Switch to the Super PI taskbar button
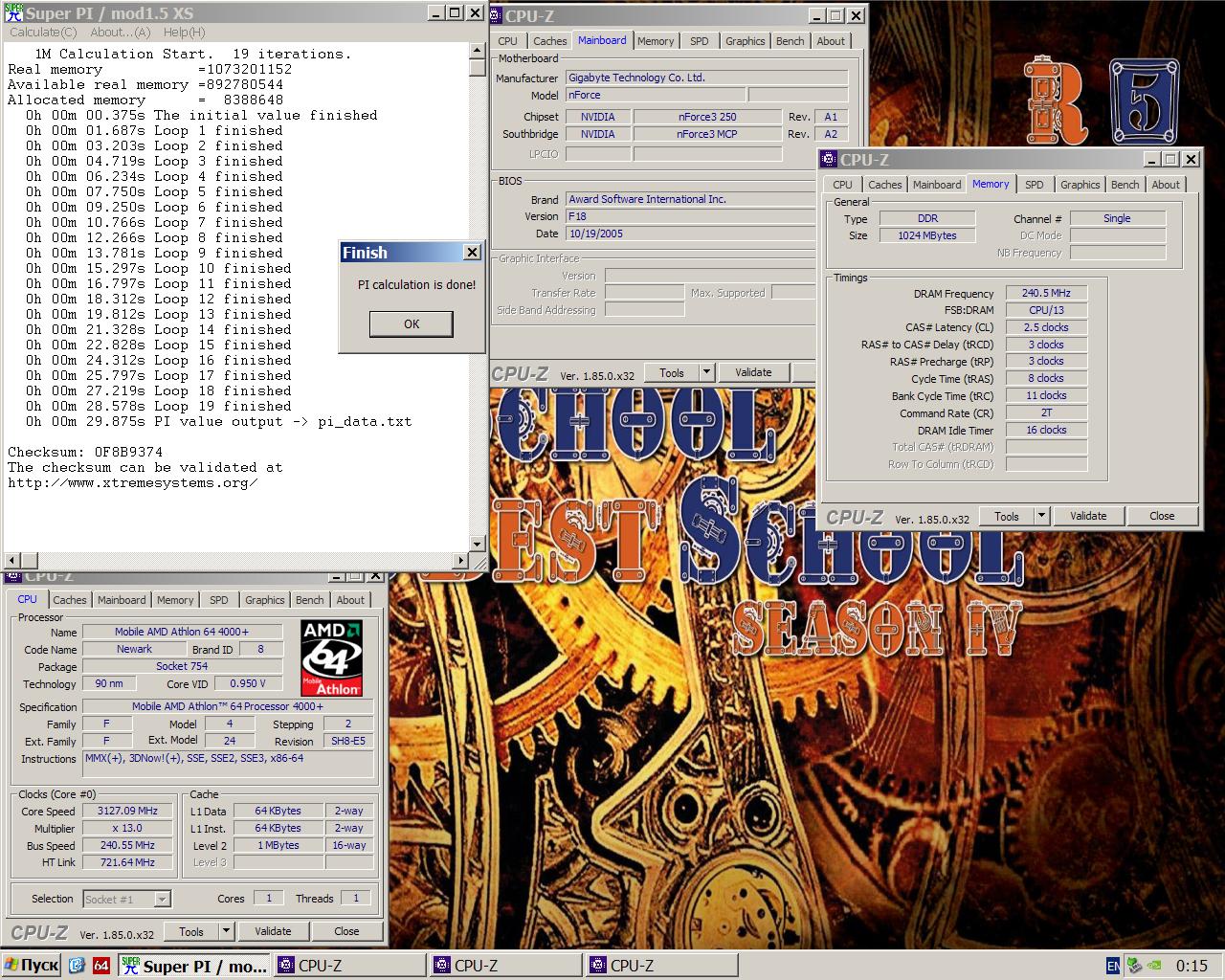The height and width of the screenshot is (980, 1225). [195, 966]
